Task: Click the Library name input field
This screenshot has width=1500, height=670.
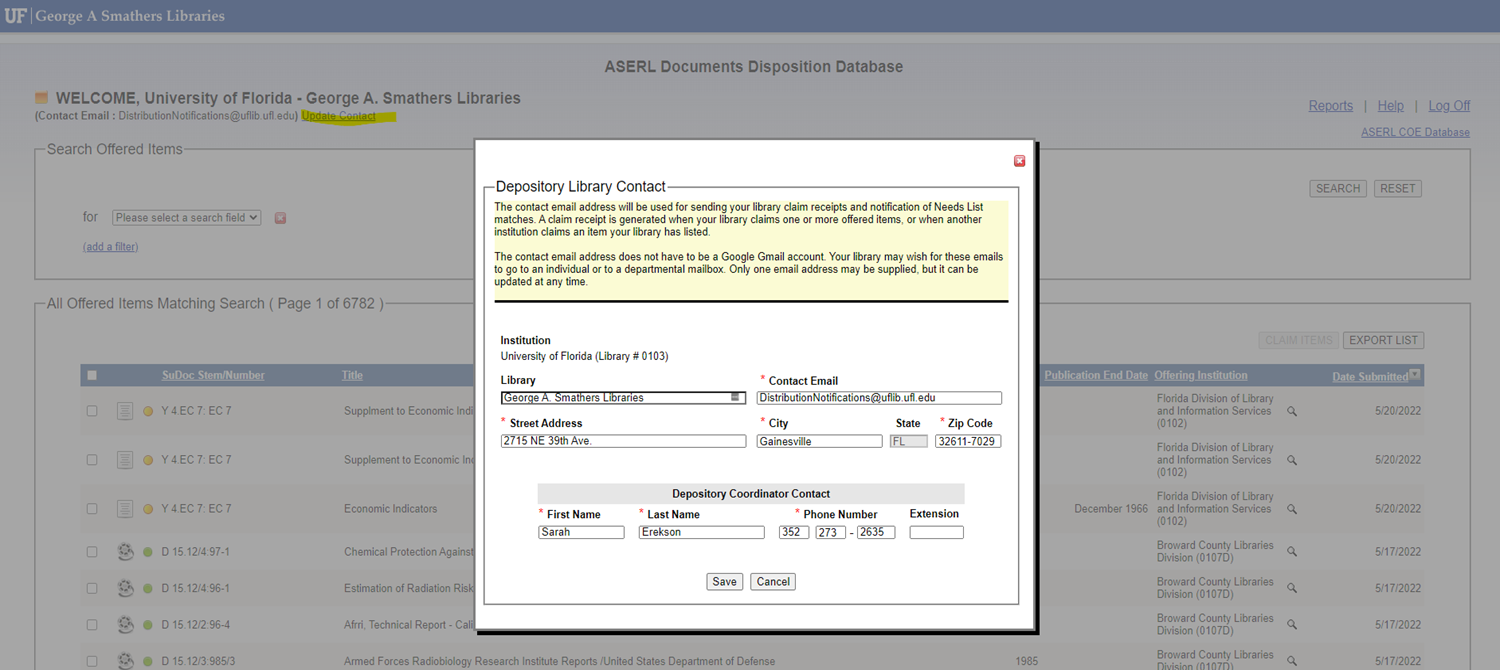Action: pos(623,398)
